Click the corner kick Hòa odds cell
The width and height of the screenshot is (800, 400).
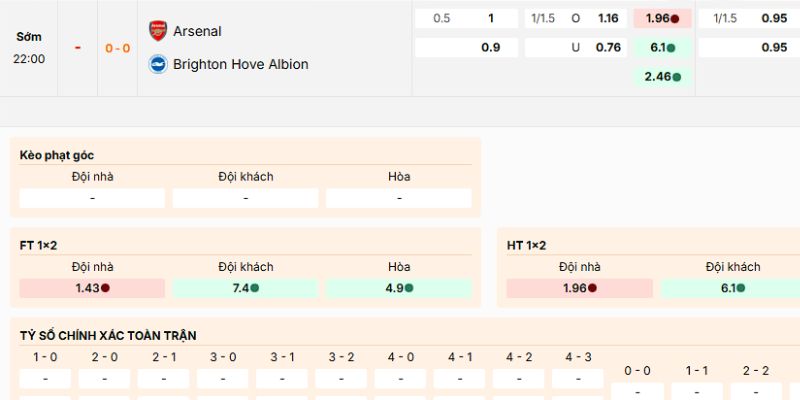399,198
